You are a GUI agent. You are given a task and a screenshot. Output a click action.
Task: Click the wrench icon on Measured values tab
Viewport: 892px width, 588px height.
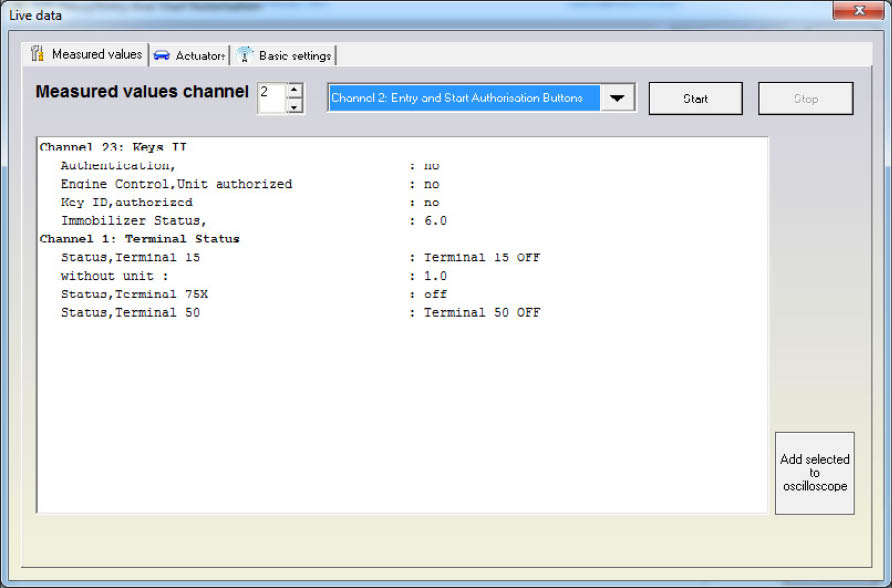(37, 54)
